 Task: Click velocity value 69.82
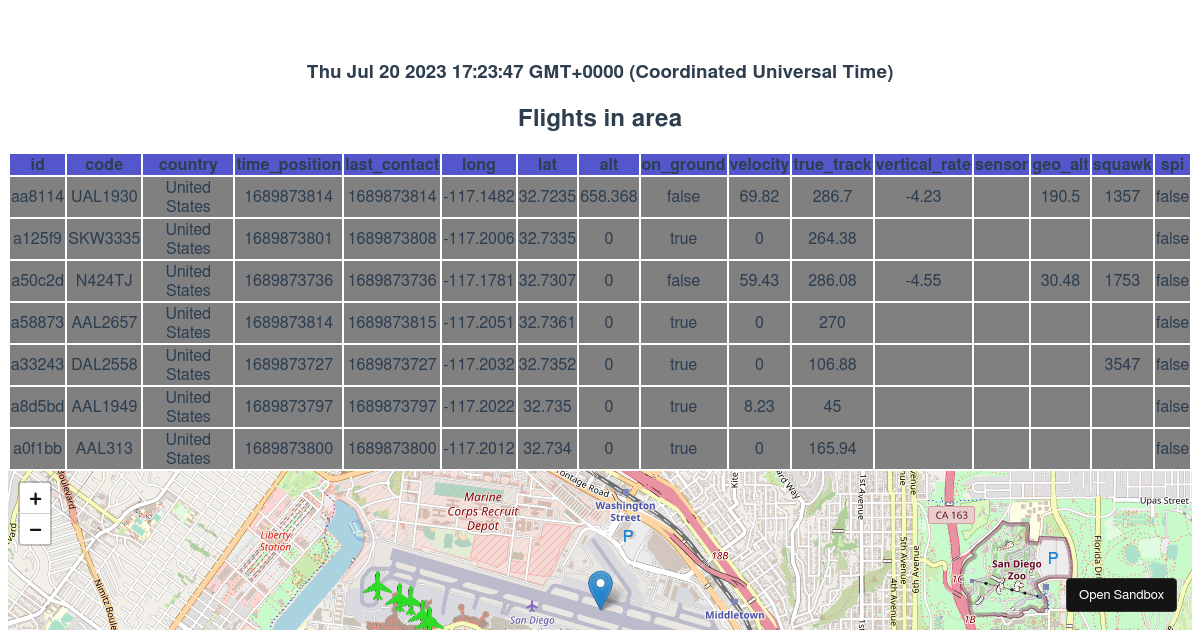pos(759,197)
